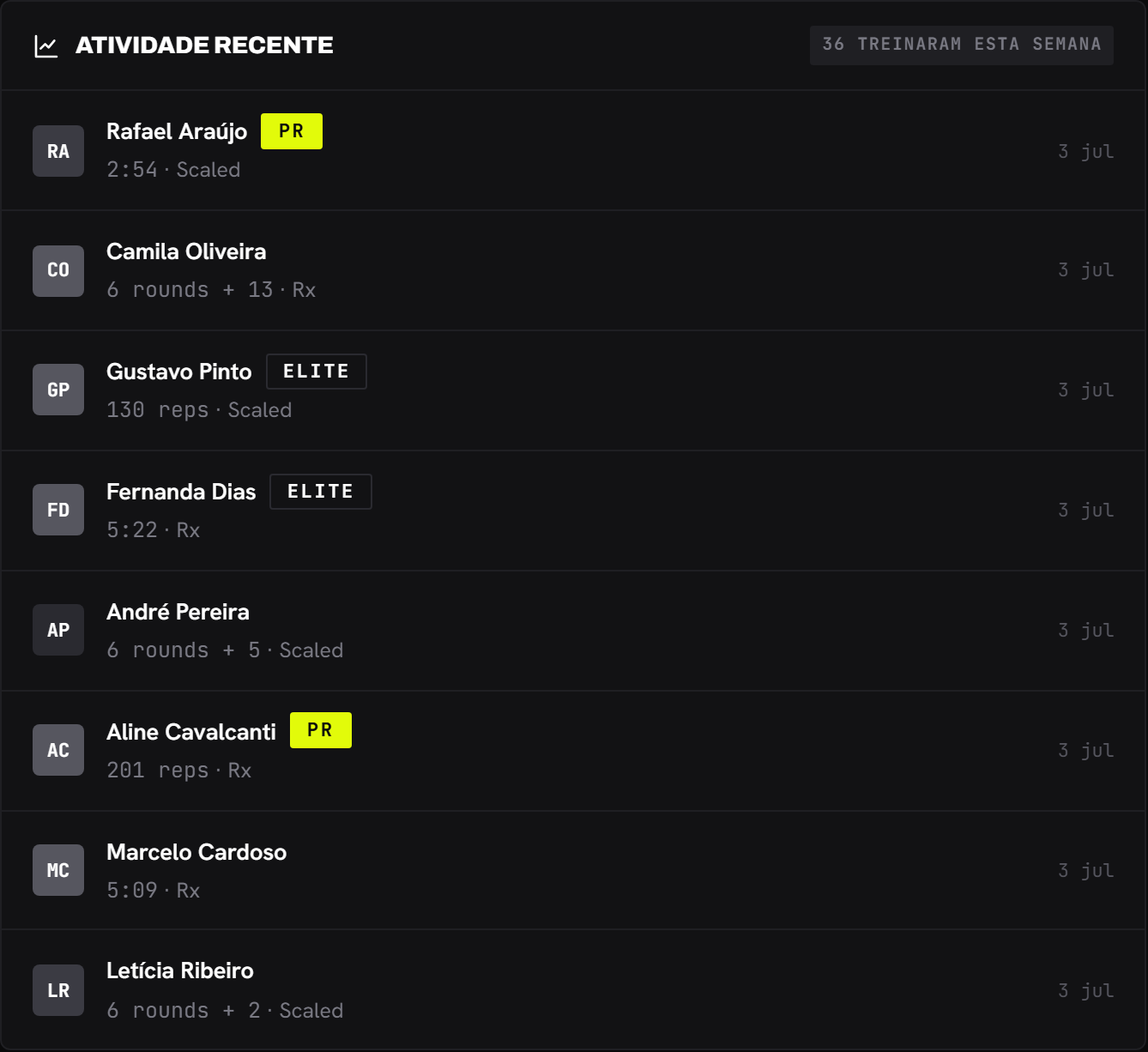Open Fernanda Dias's FD avatar
1148x1052 pixels.
(58, 510)
